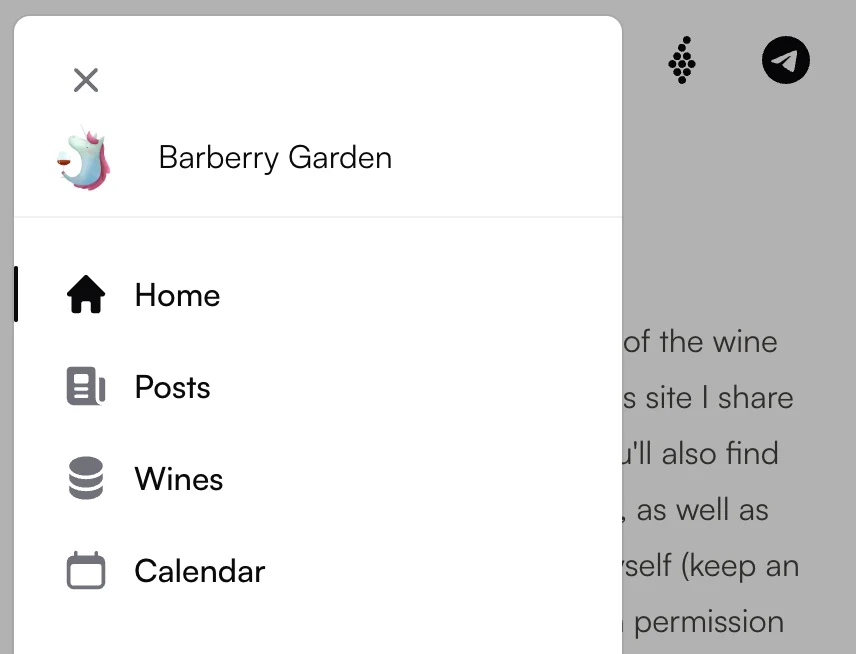Open the Calendar icon in the menu

click(85, 570)
